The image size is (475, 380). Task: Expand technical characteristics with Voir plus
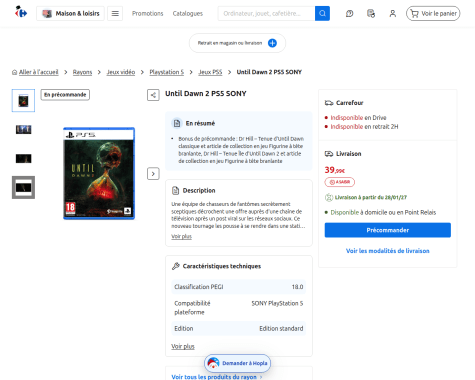183,346
